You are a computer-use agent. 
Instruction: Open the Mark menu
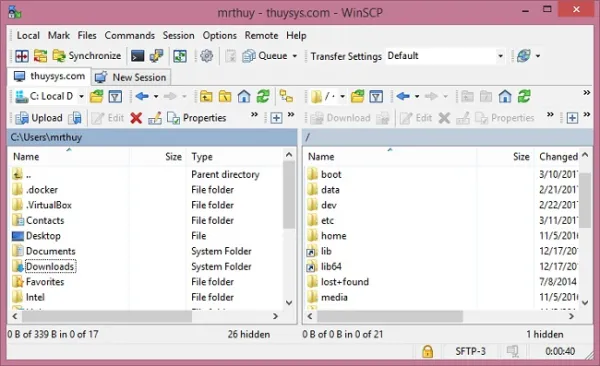(59, 36)
